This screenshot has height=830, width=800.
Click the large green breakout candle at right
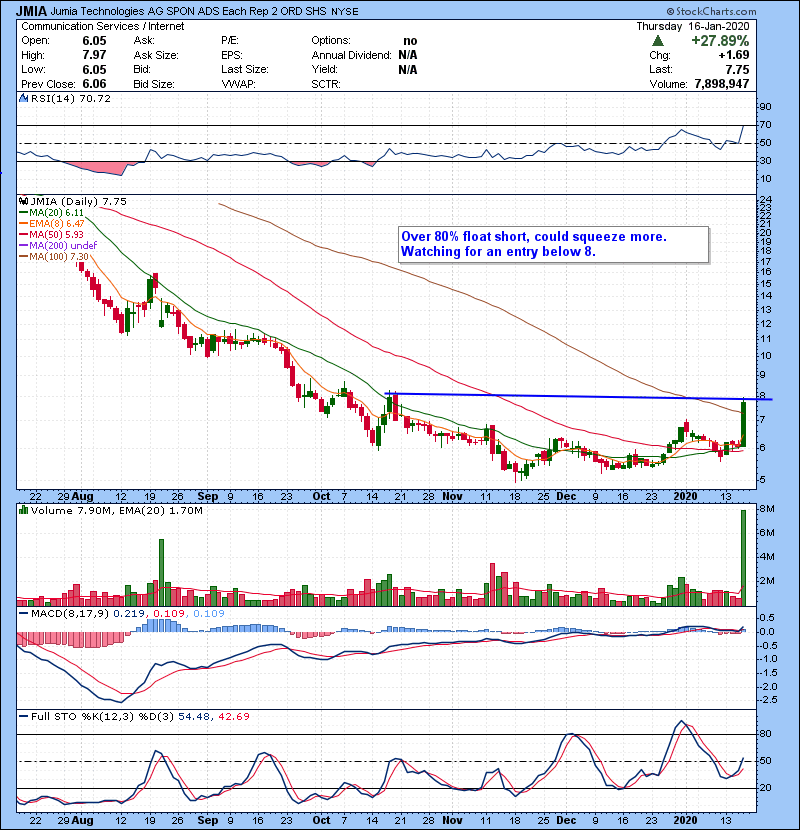743,423
